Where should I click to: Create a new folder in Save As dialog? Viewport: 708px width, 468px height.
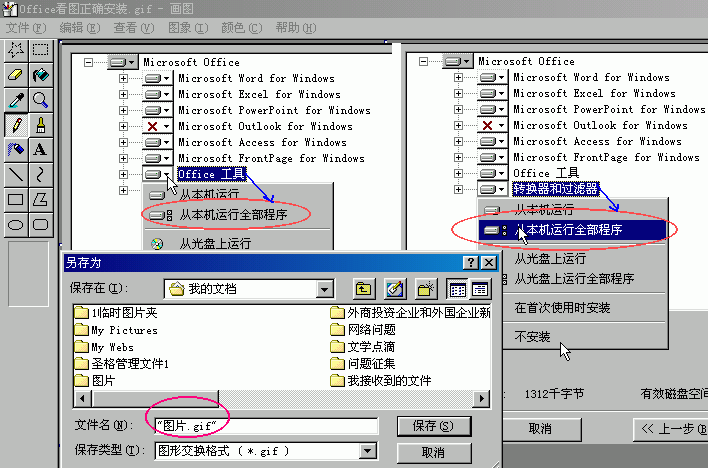click(x=426, y=289)
